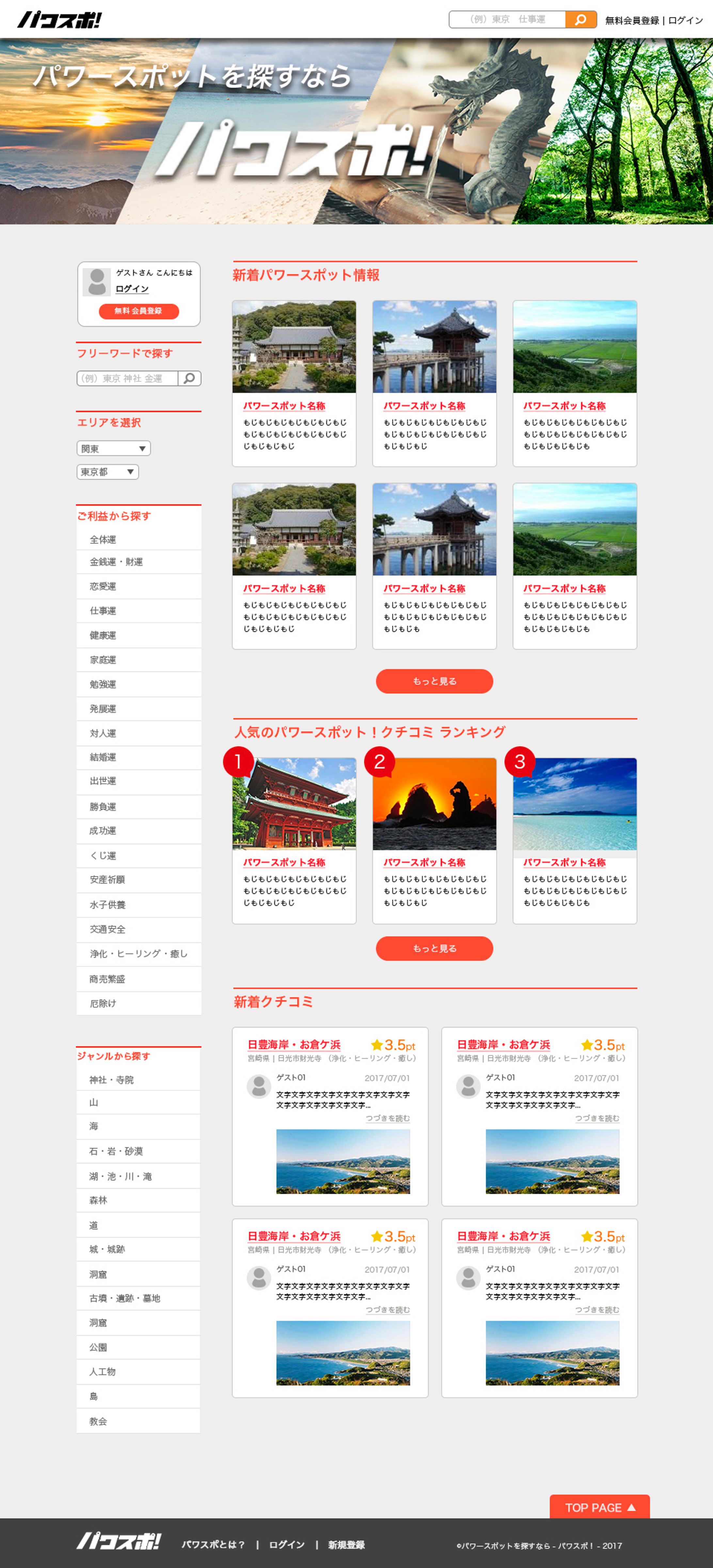The height and width of the screenshot is (1568, 713).
Task: Open つづきを読む link in first review
Action: pos(387,1118)
